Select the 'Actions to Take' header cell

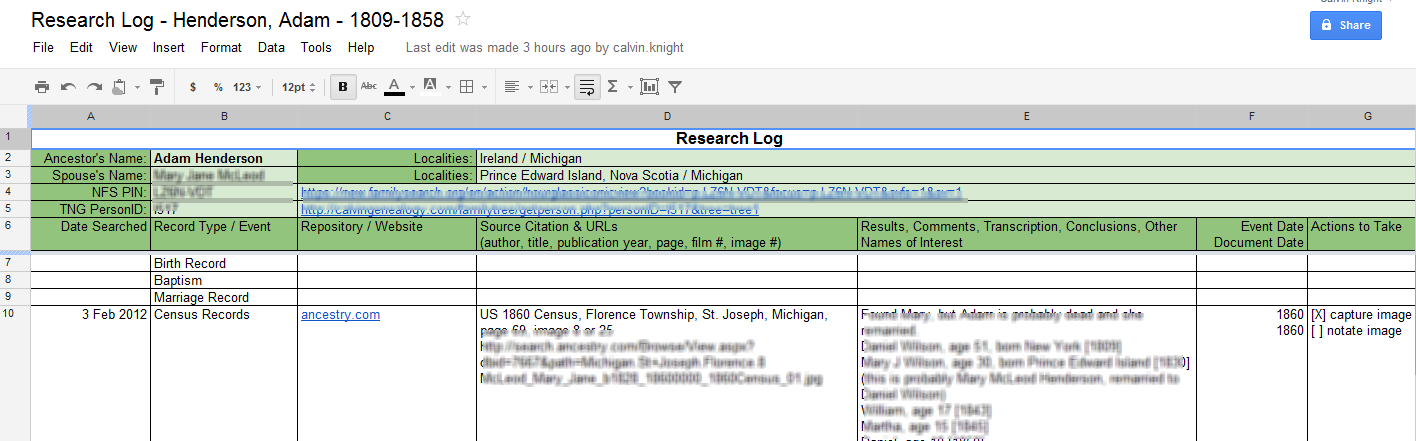click(1362, 234)
